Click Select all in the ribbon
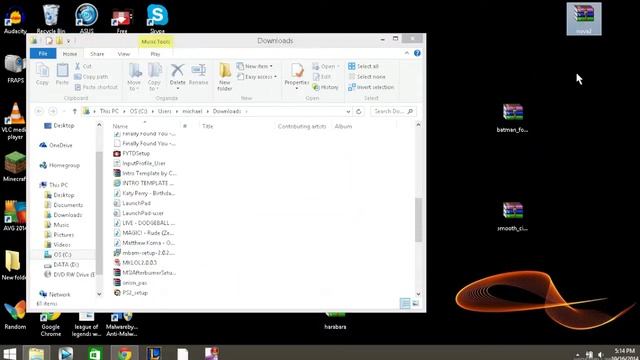Screen dimensions: 640x360 point(364,66)
